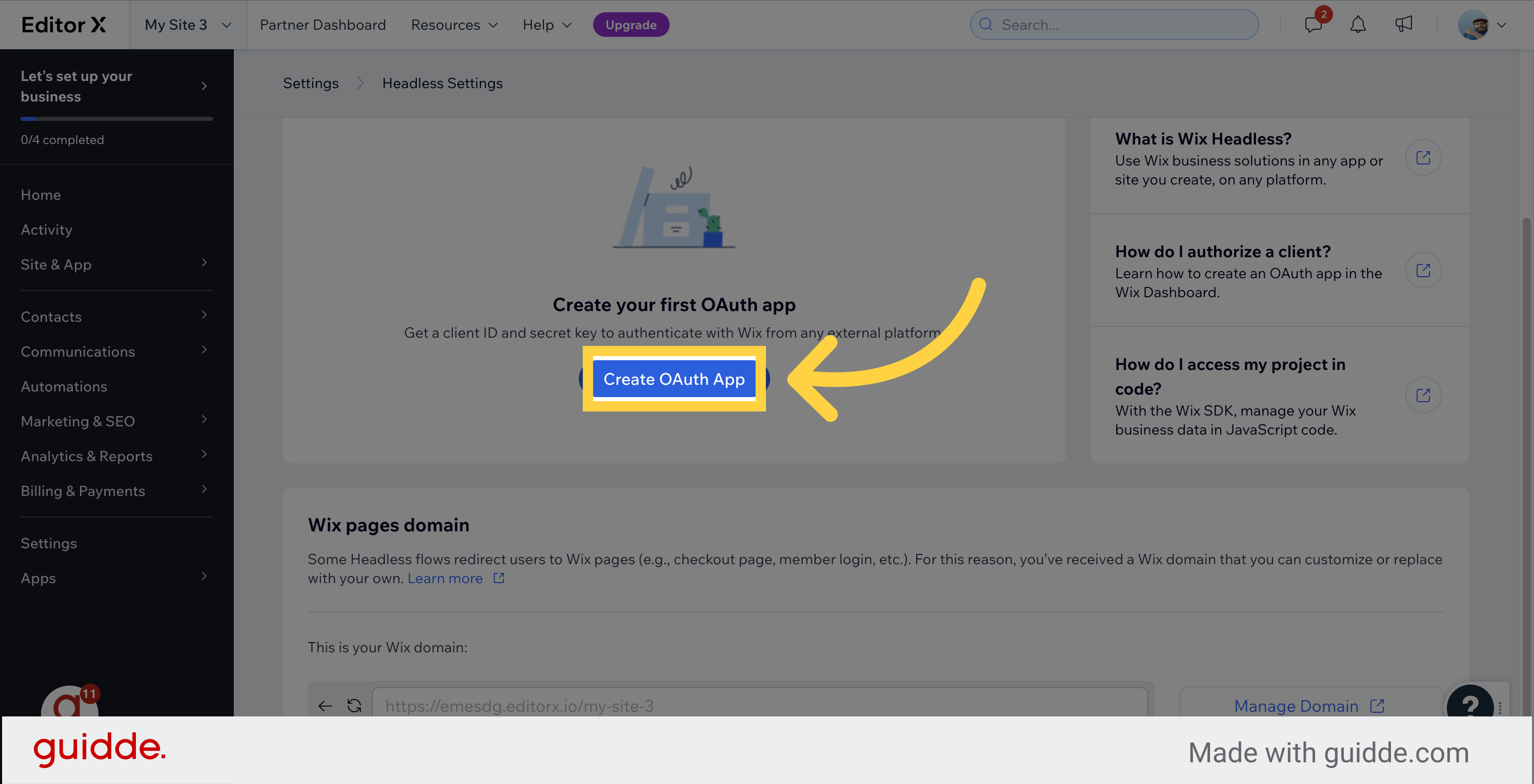Click the purple Upgrade button
Image resolution: width=1534 pixels, height=784 pixels.
click(631, 25)
